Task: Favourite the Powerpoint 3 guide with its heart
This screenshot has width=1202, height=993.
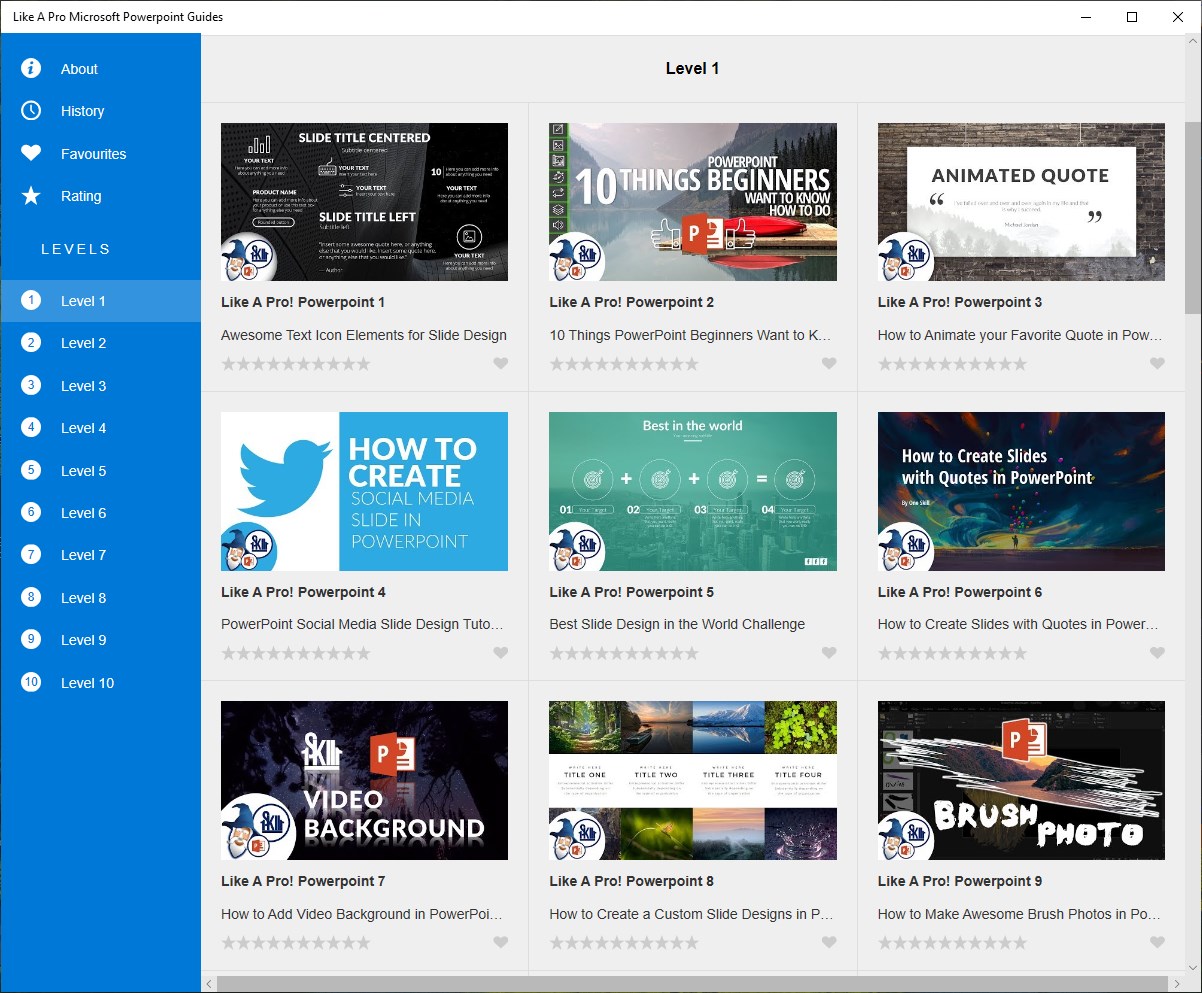Action: coord(1157,364)
